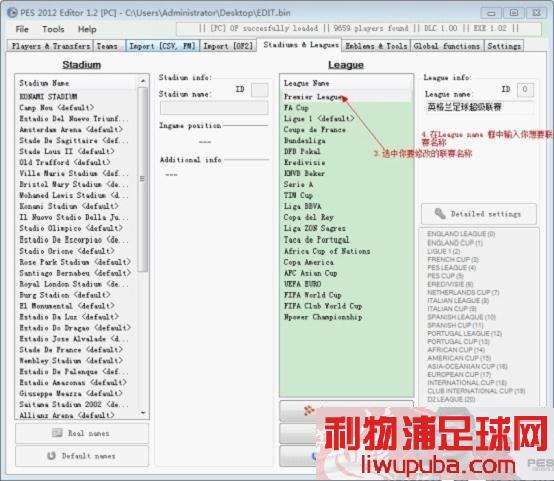Select Premier League in league list
Viewport: 554px width, 481px height.
[x=346, y=96]
